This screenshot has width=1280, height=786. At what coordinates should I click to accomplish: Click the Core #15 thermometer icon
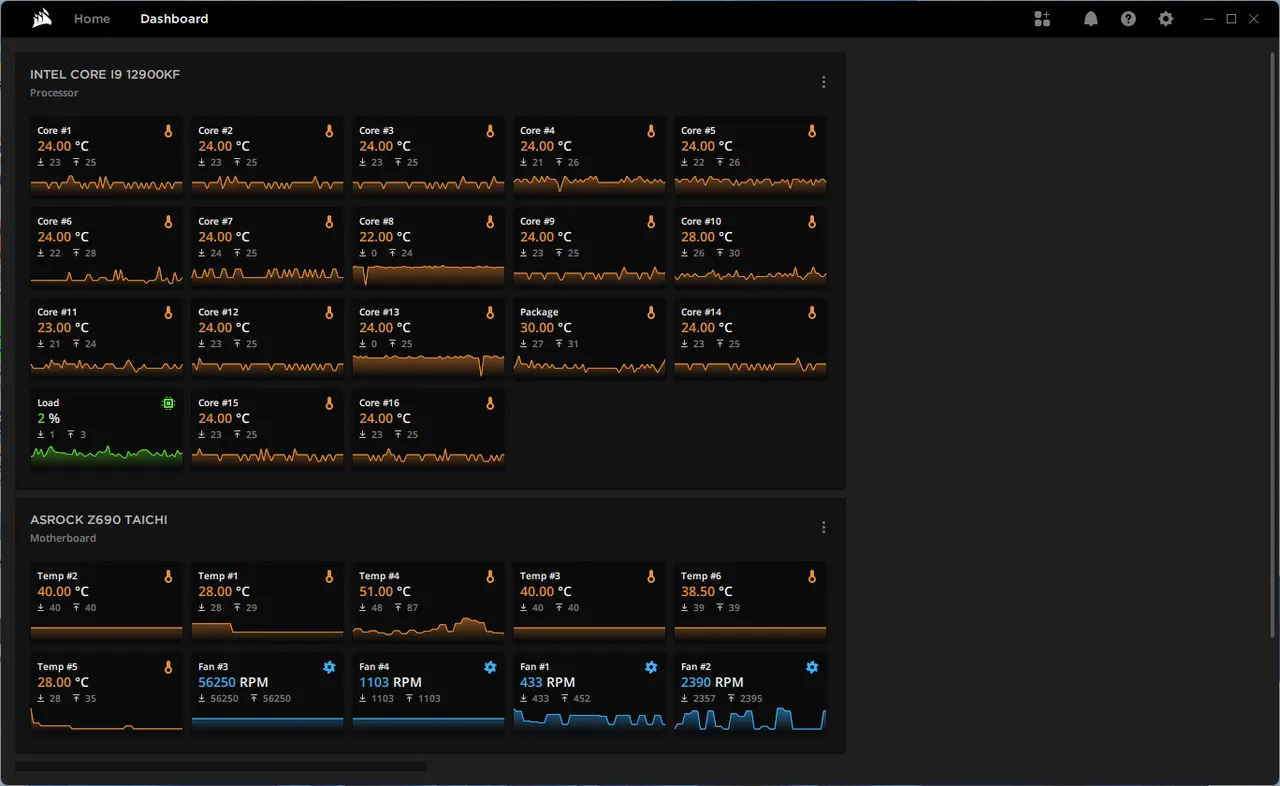329,404
